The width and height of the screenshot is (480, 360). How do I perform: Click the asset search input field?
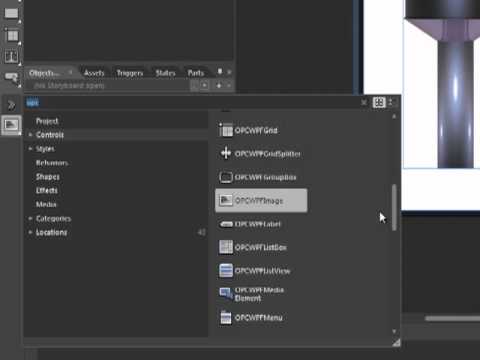click(x=193, y=103)
